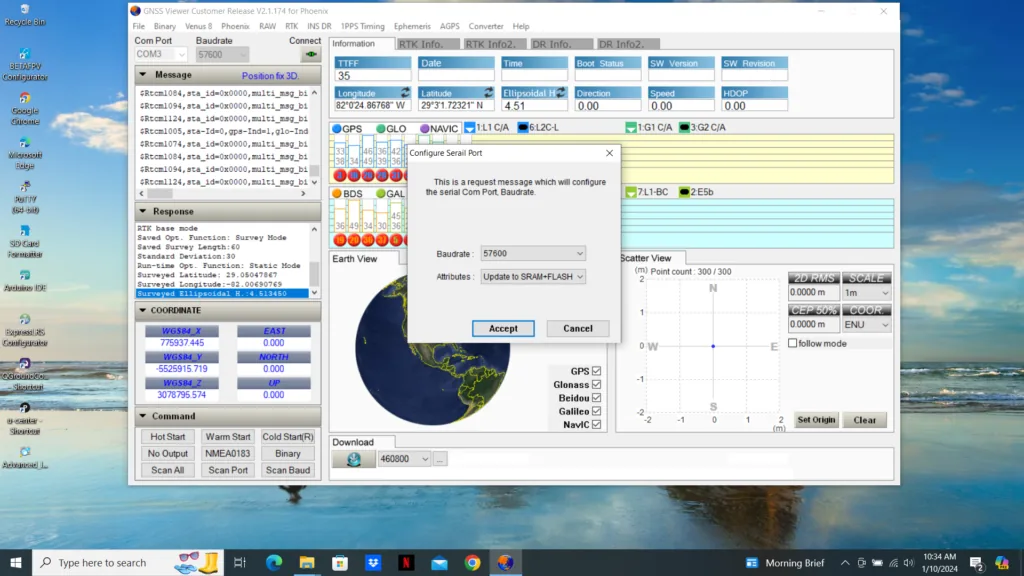Viewport: 1024px width, 576px height.
Task: Open COOR. ENU dropdown
Action: (x=867, y=325)
